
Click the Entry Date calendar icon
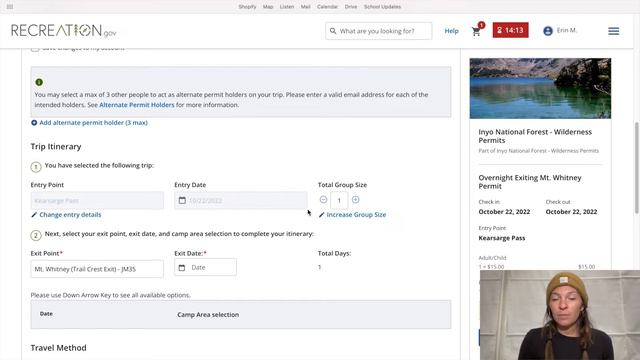(182, 200)
